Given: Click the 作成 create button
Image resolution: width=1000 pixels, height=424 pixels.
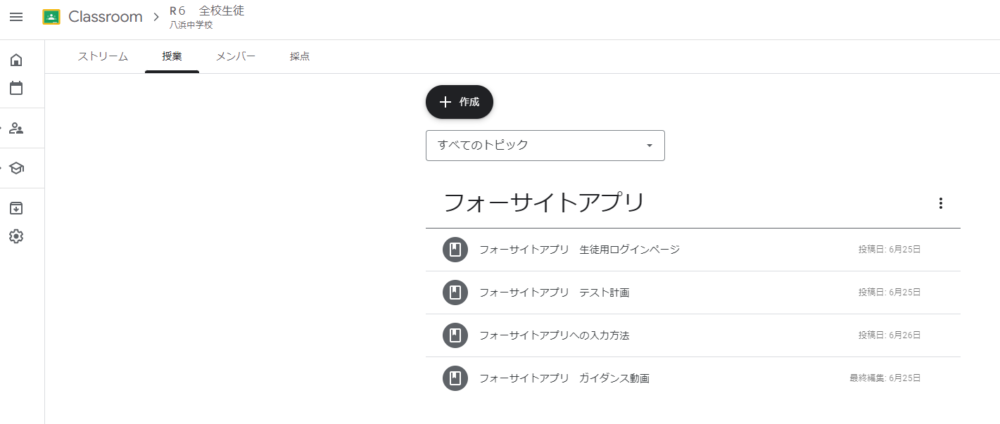Looking at the screenshot, I should (459, 102).
